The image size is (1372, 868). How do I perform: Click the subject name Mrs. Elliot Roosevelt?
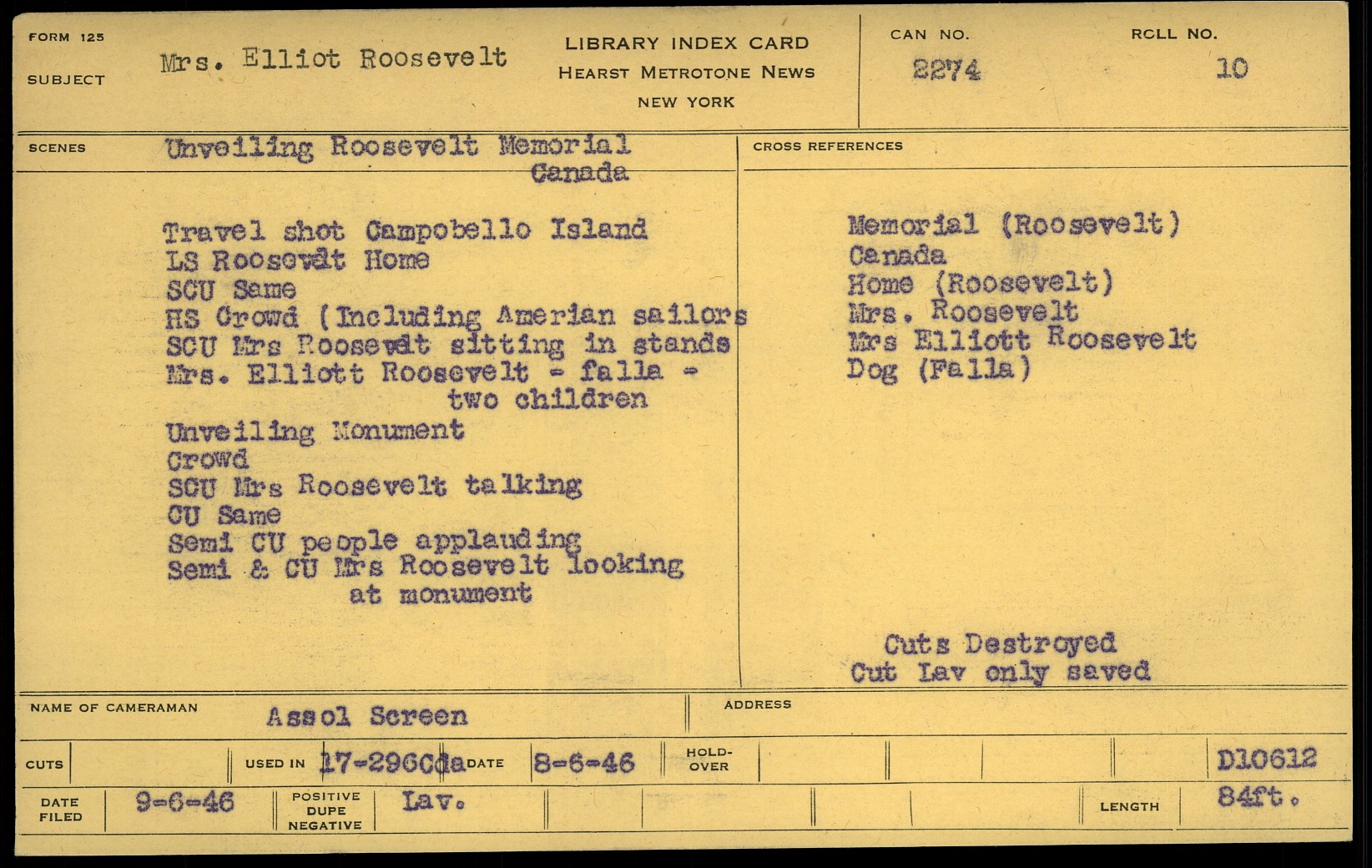334,61
